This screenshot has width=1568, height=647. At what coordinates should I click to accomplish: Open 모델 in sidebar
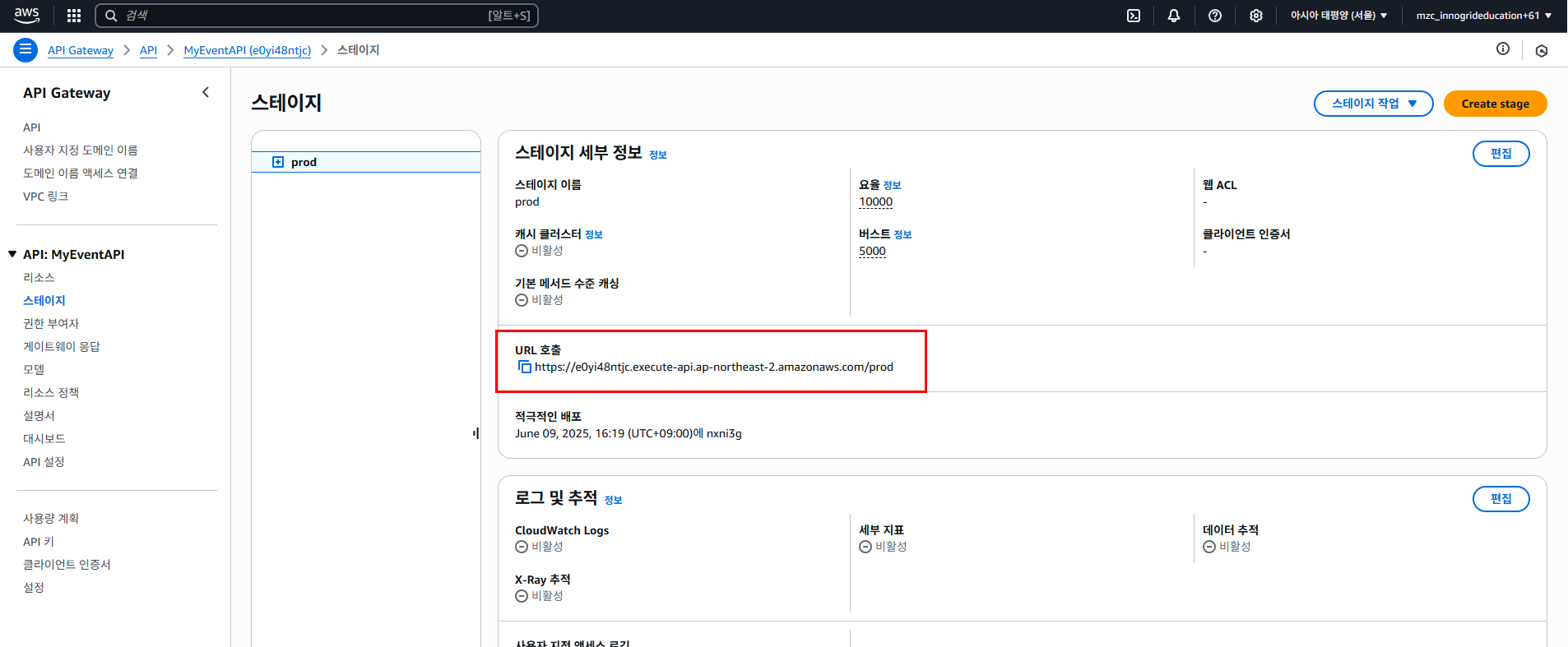(x=34, y=370)
